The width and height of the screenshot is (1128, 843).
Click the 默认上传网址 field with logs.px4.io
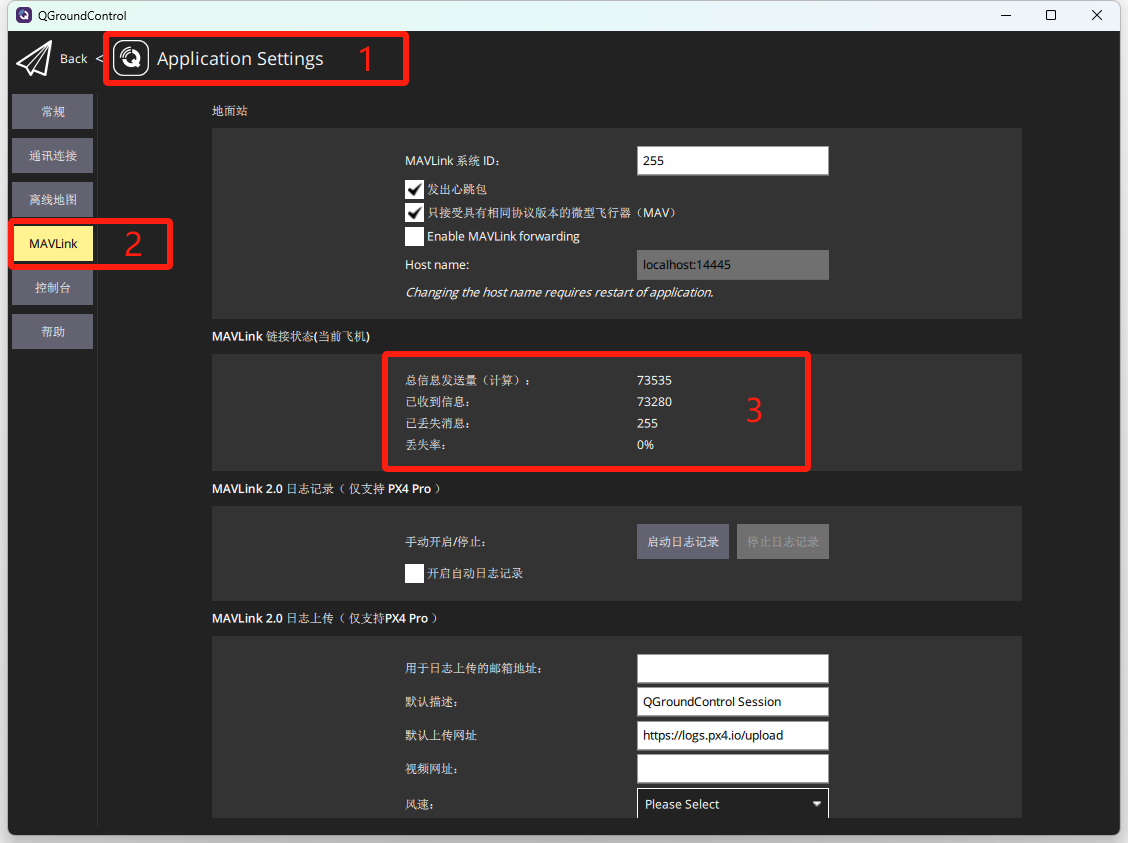732,735
